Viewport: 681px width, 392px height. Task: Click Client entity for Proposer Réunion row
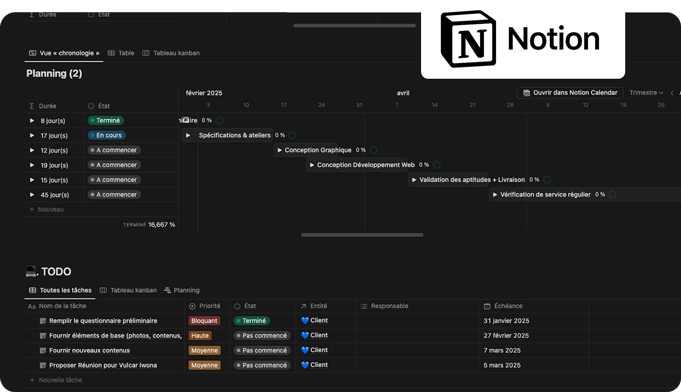tap(314, 365)
